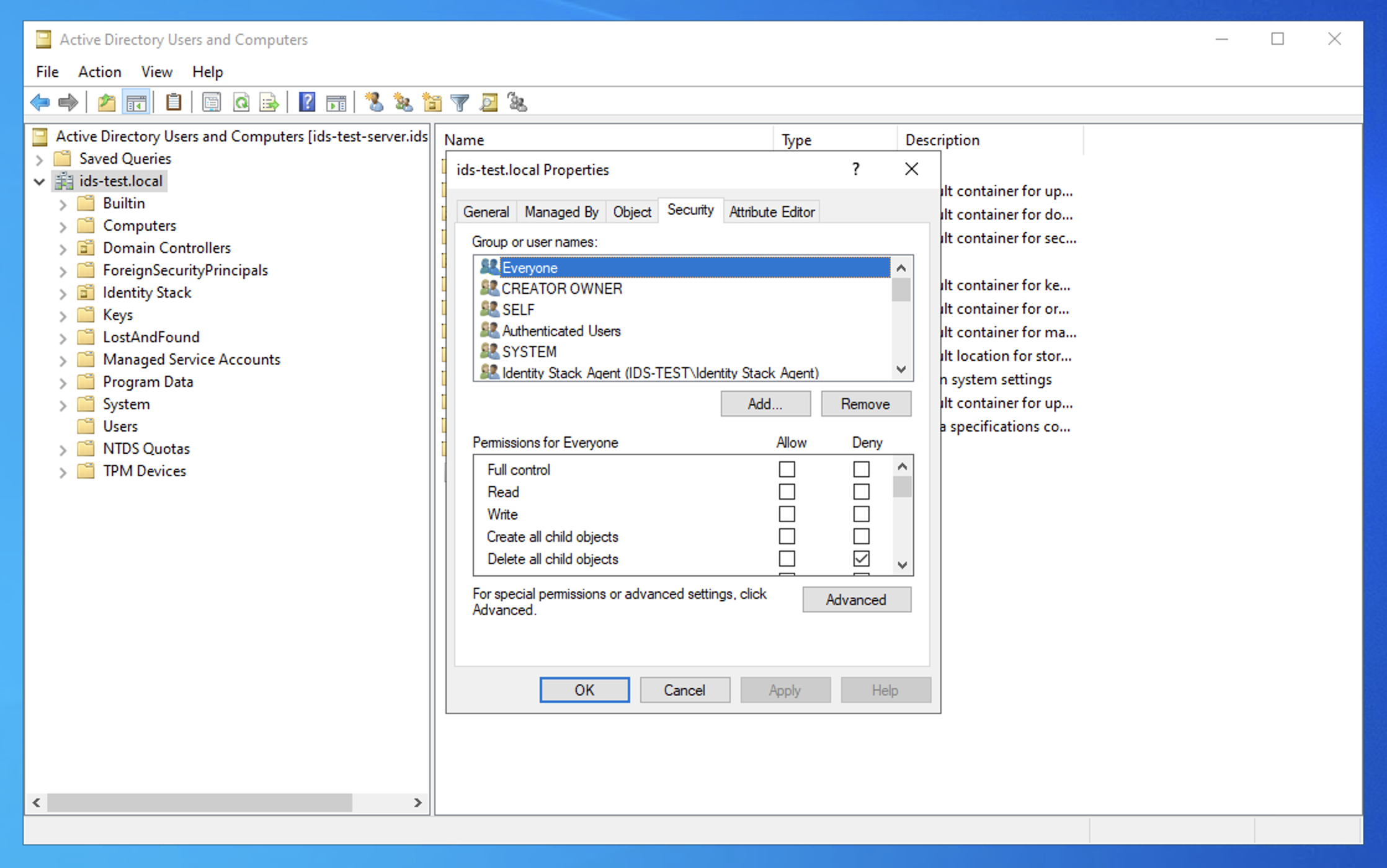This screenshot has height=868, width=1387.
Task: Open the File menu
Action: [x=47, y=72]
